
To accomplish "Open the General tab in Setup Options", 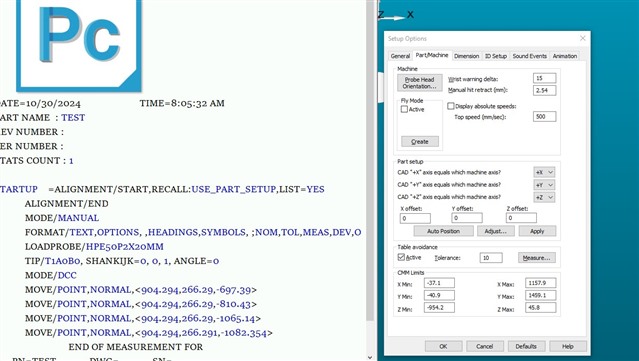I will click(x=400, y=56).
